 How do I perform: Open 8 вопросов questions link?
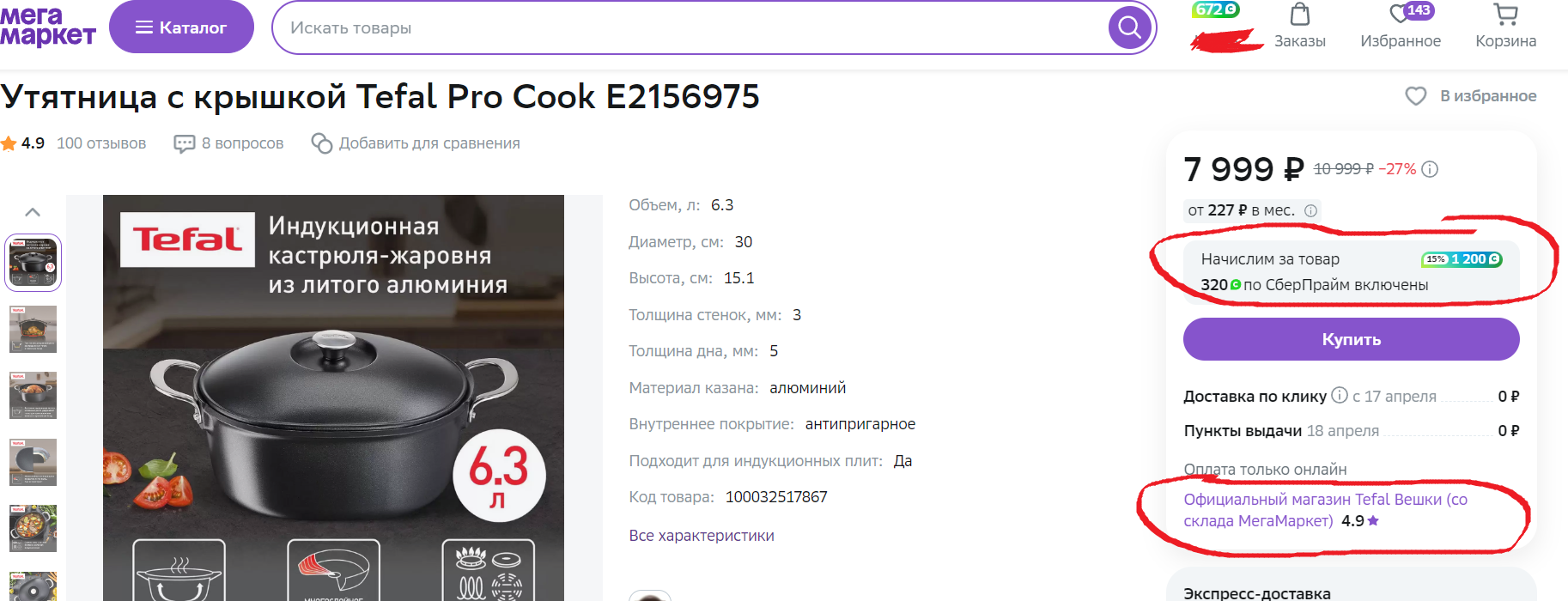[242, 143]
